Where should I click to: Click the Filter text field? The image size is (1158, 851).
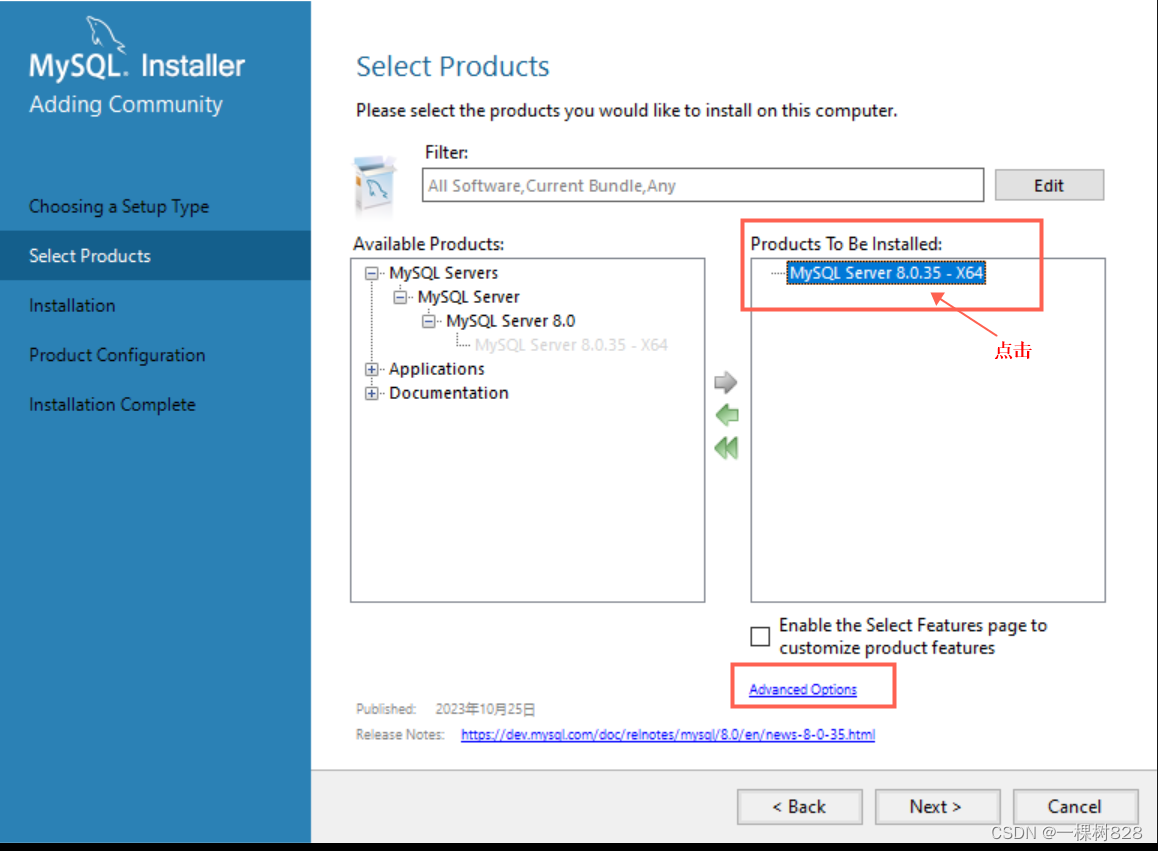702,185
